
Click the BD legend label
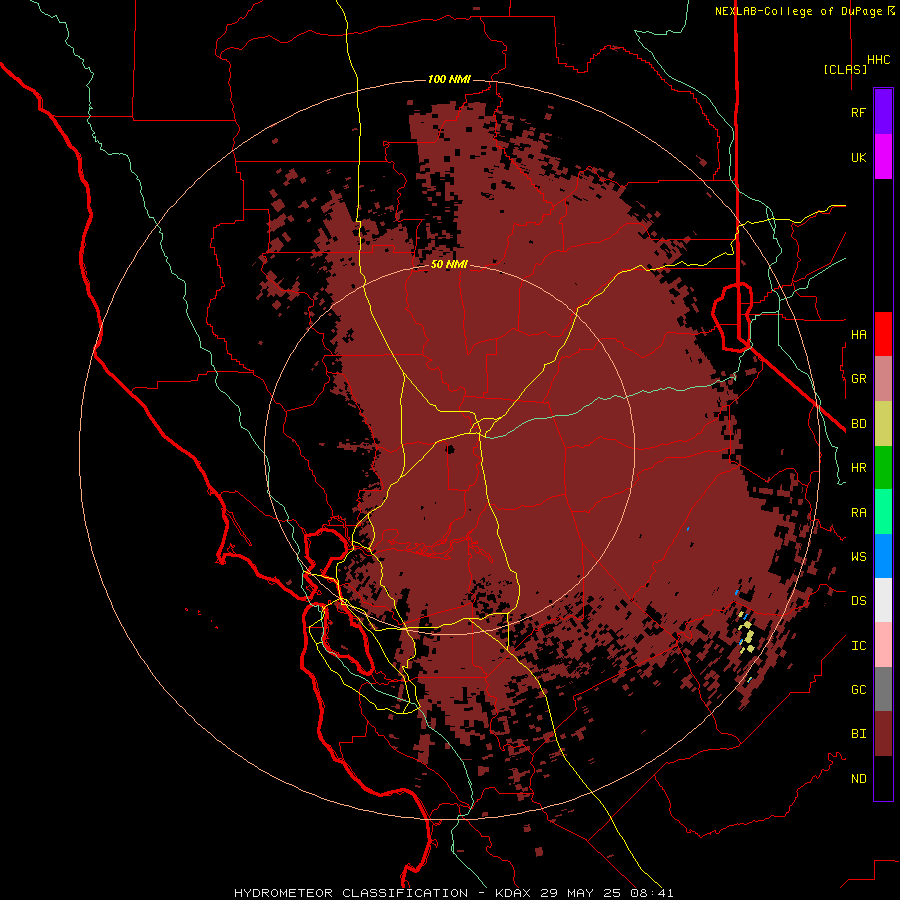[858, 424]
